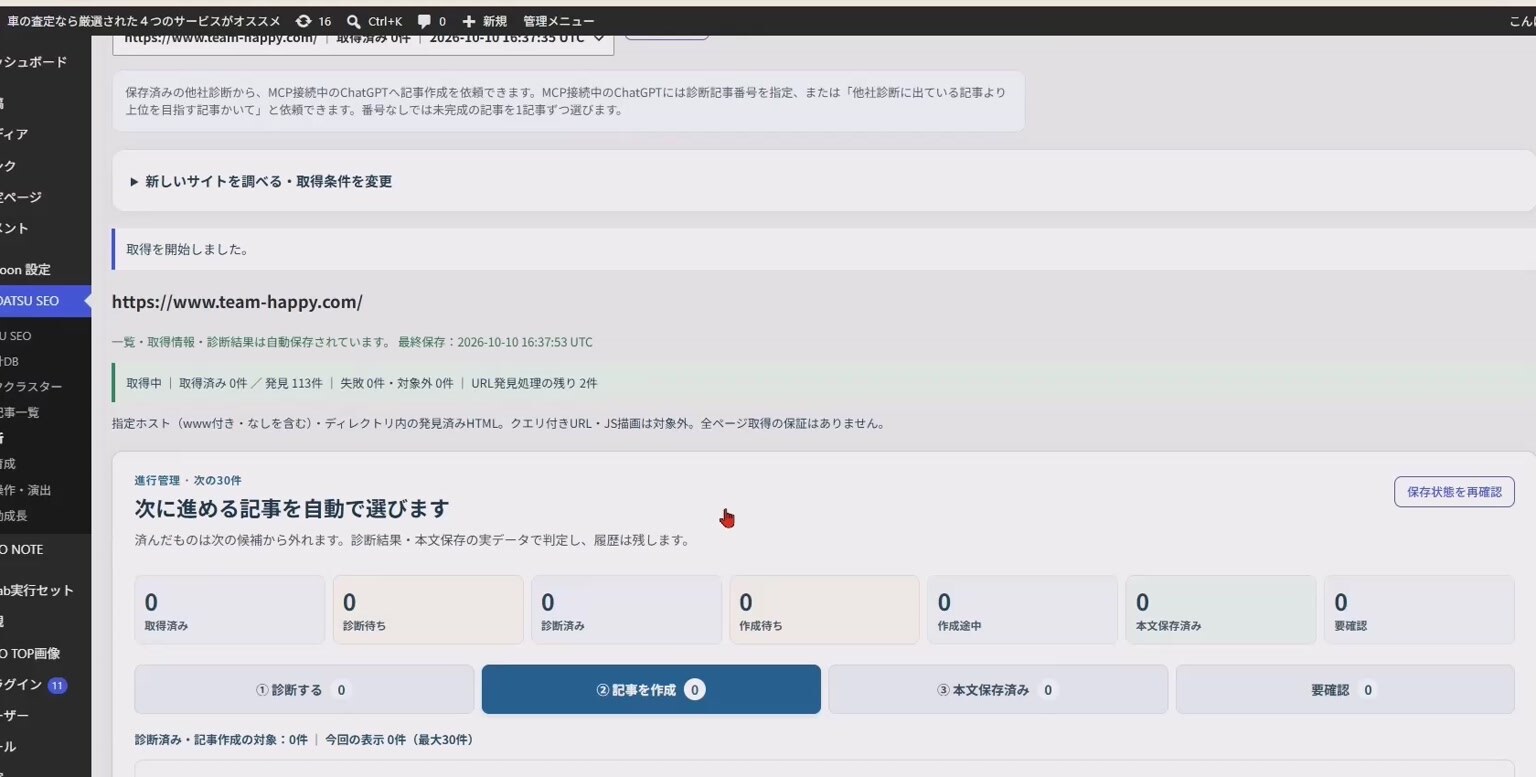The width and height of the screenshot is (1536, 777).
Task: Click 進行管理・次の30件 label
Action: (188, 481)
